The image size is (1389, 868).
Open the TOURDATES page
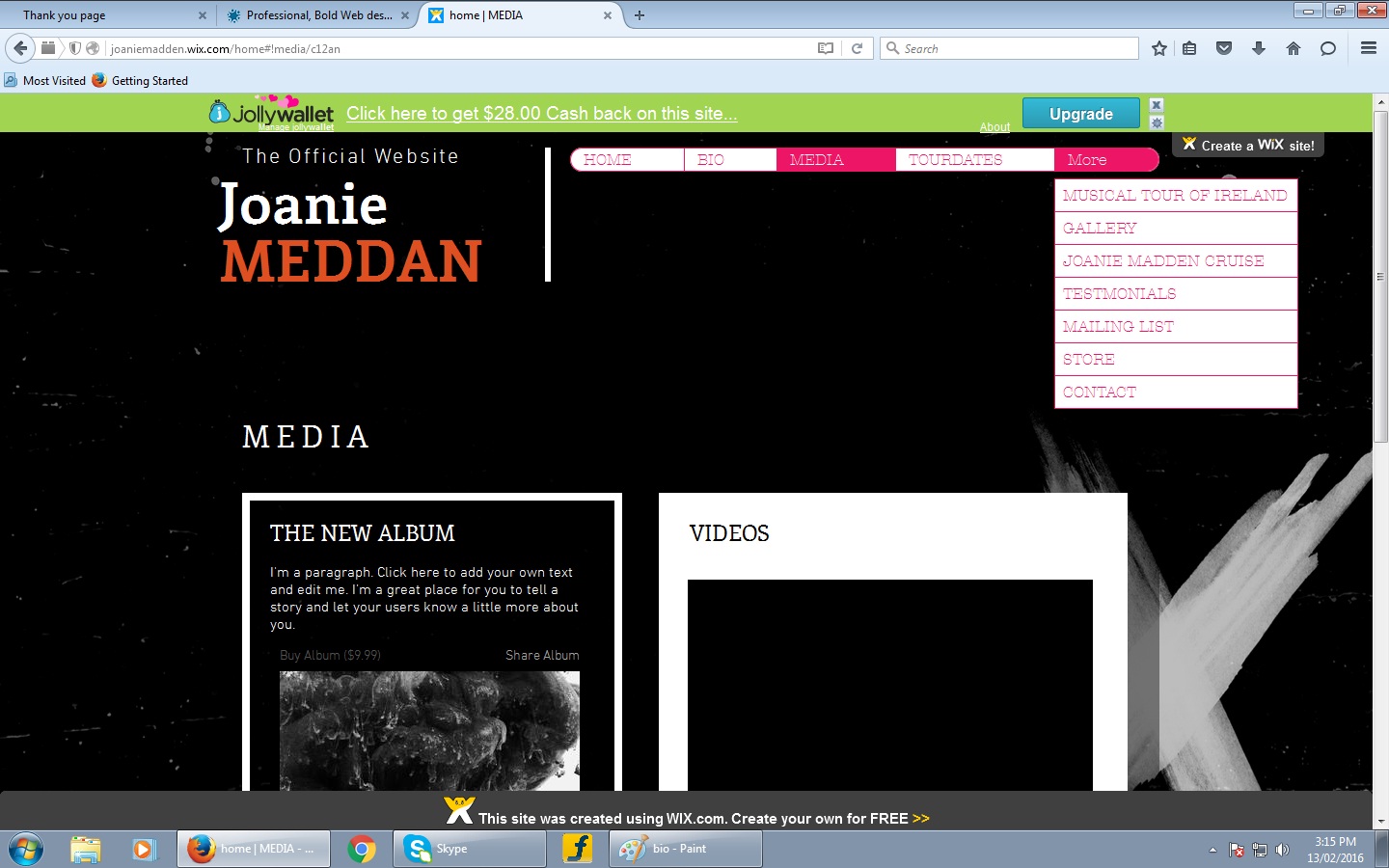pyautogui.click(x=974, y=160)
